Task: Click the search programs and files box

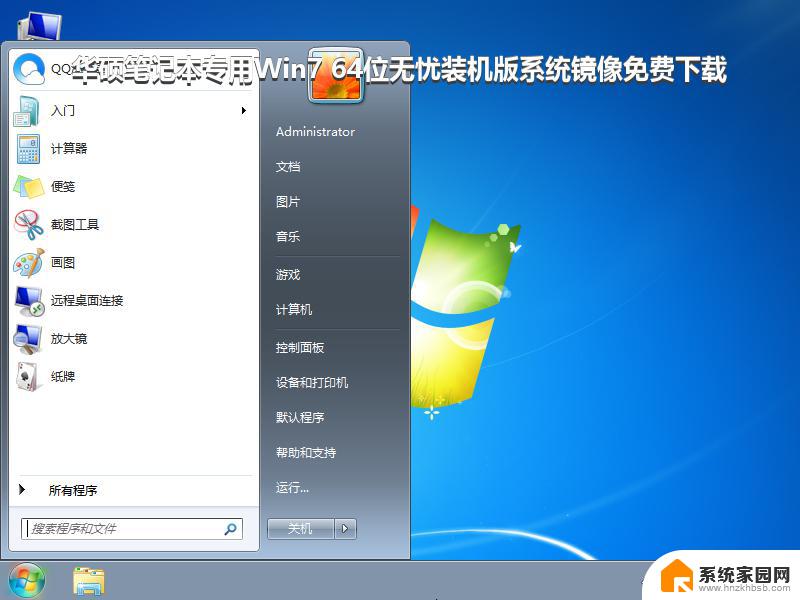Action: pos(132,529)
